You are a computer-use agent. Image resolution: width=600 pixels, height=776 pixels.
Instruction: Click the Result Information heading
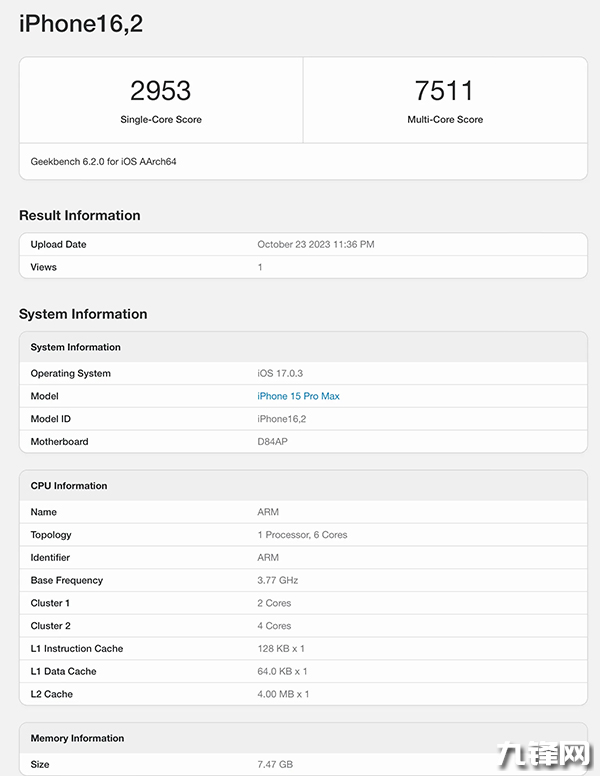pos(79,215)
